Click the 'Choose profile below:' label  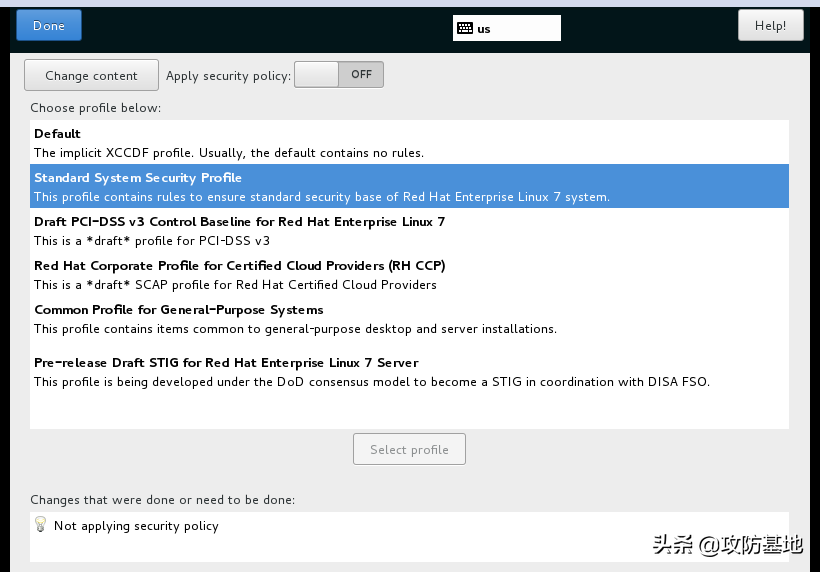95,108
